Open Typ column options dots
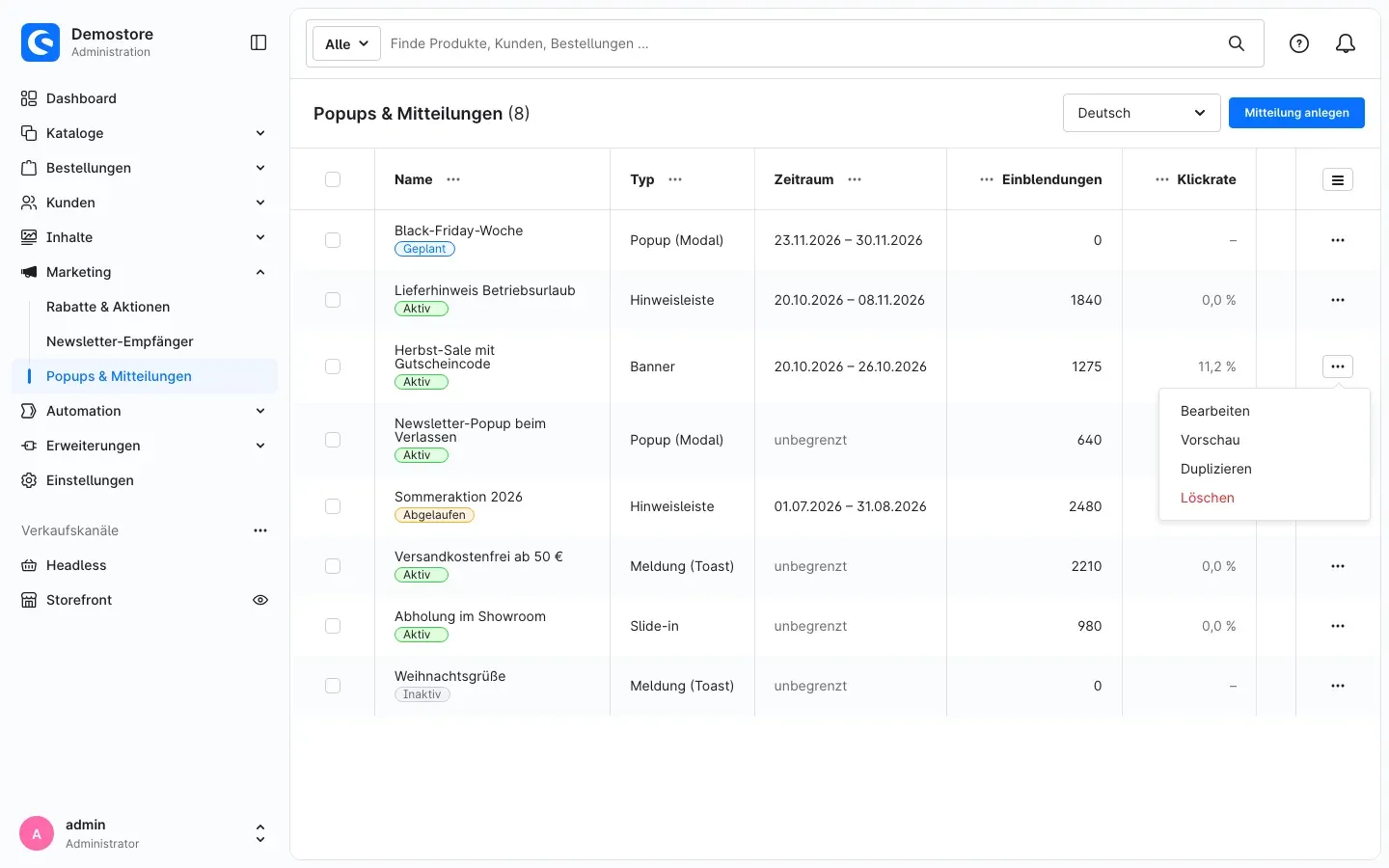 click(675, 179)
